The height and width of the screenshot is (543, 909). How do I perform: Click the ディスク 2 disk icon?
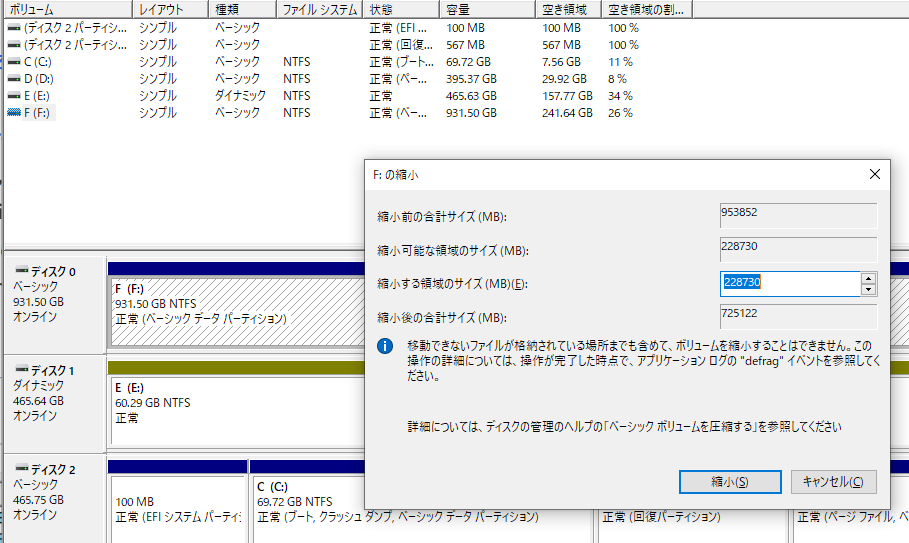pyautogui.click(x=22, y=468)
